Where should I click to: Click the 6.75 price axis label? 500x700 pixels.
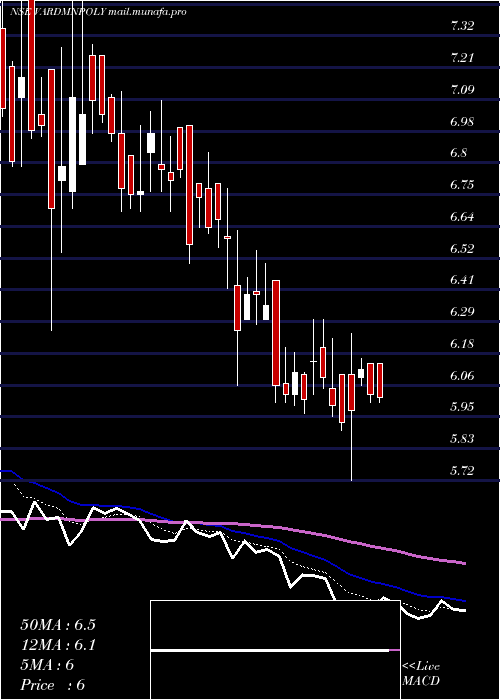coord(462,185)
